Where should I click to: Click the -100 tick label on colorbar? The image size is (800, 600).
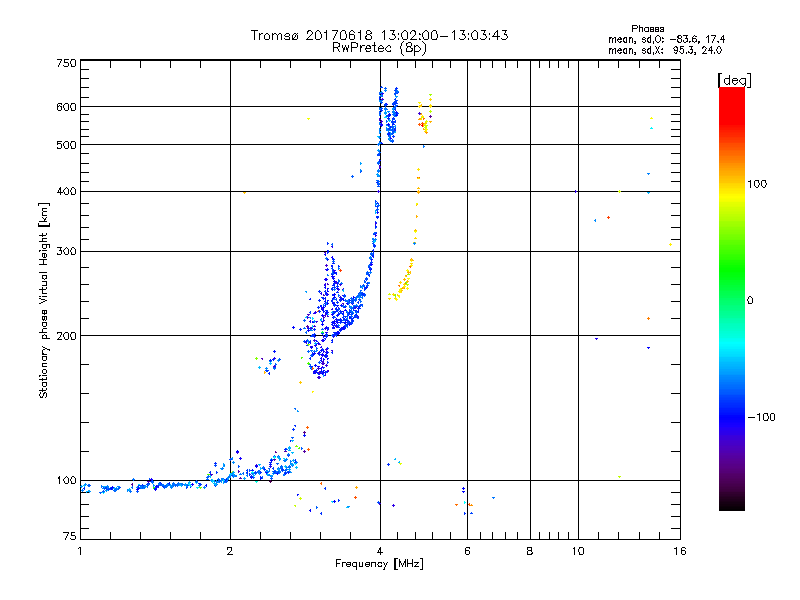coord(762,417)
